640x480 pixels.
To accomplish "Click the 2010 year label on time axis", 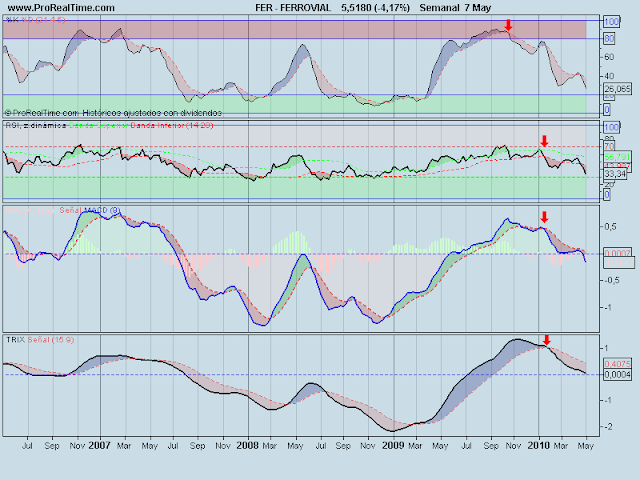I will click(x=538, y=445).
